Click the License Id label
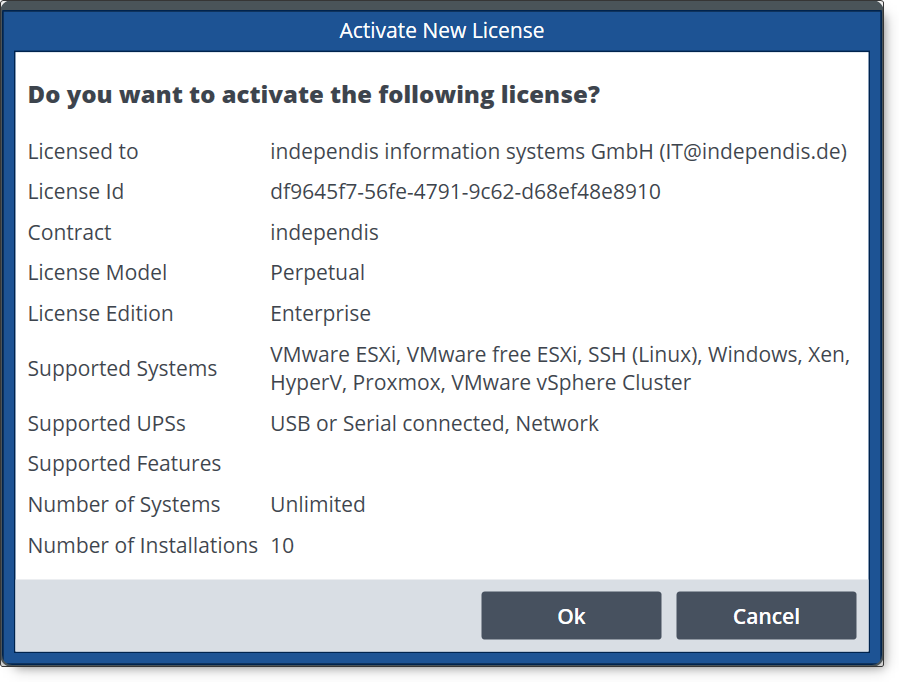The height and width of the screenshot is (682, 899). pyautogui.click(x=76, y=191)
